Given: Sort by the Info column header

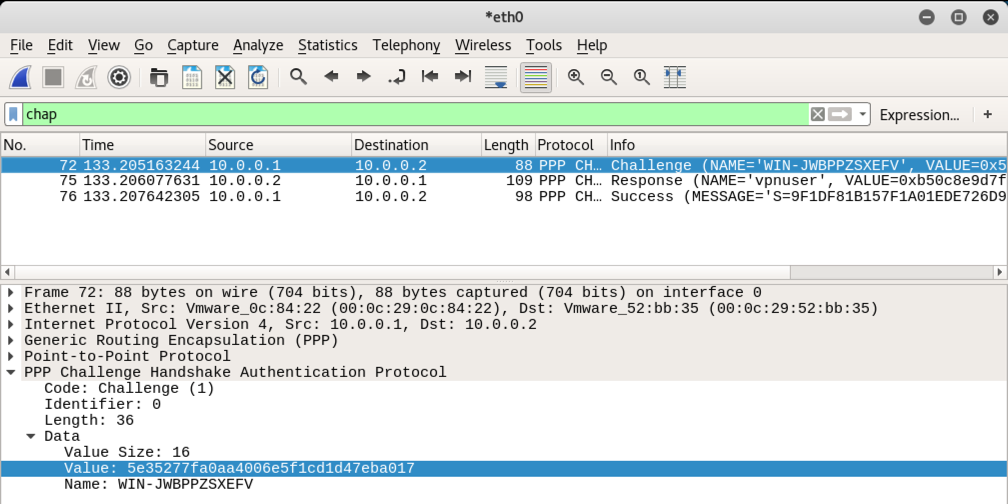Looking at the screenshot, I should coord(807,145).
